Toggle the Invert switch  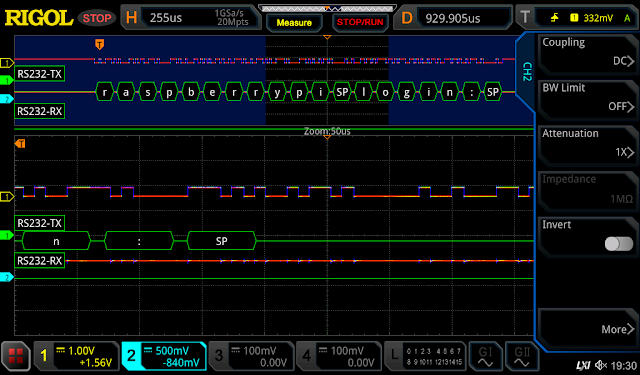pyautogui.click(x=619, y=244)
